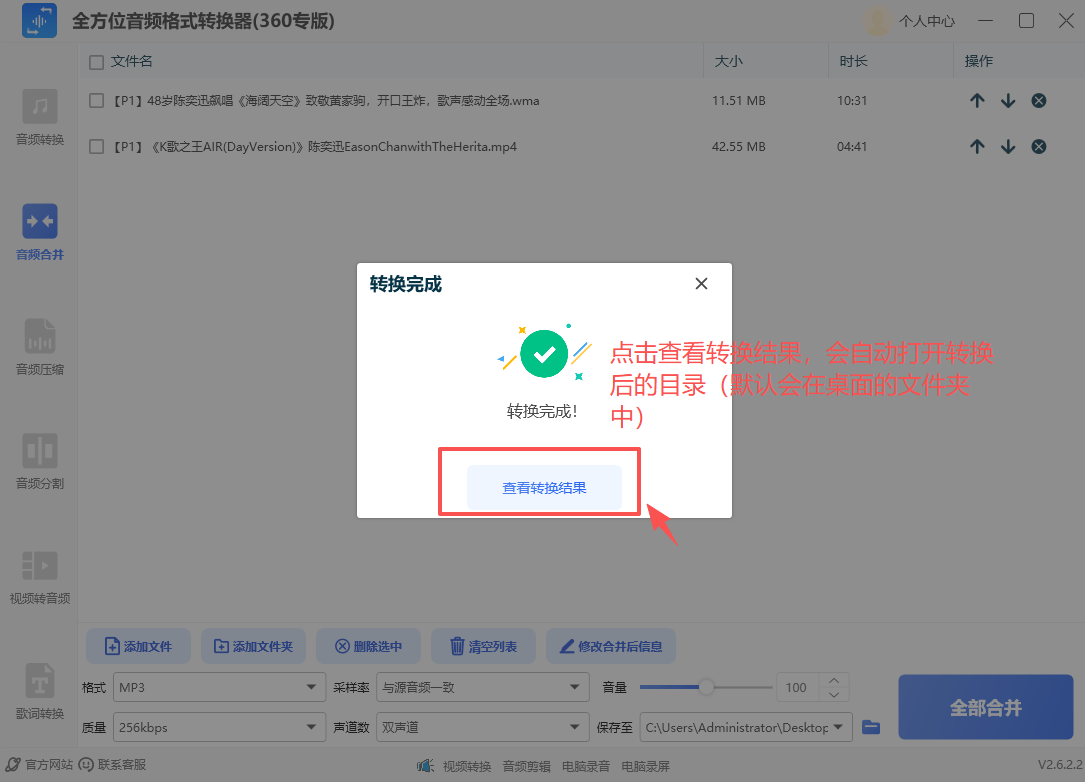The image size is (1085, 782).
Task: Adjust the 音量 volume slider
Action: point(705,687)
